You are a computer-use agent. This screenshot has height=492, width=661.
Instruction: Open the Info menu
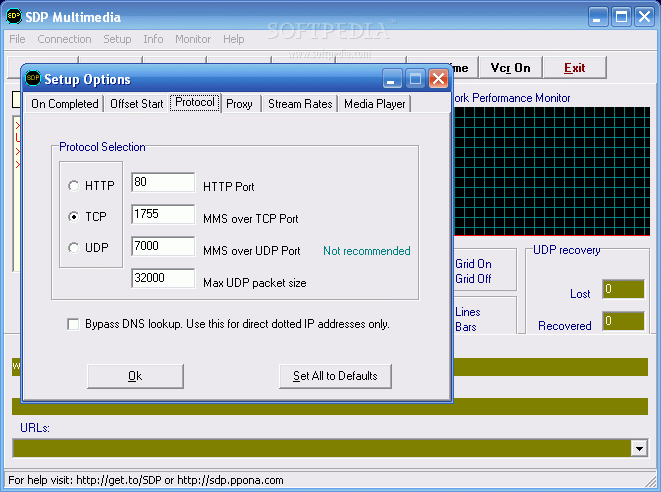click(x=153, y=39)
